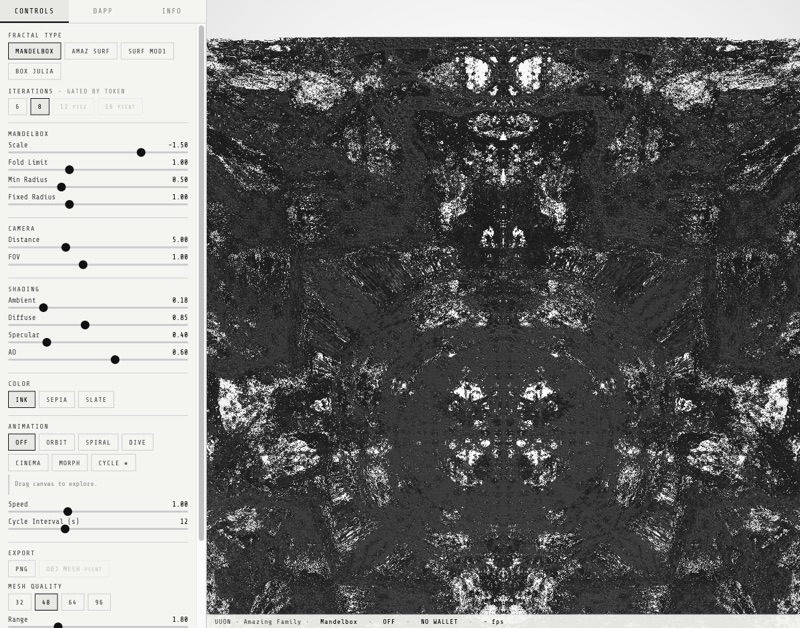This screenshot has height=628, width=800.
Task: Click the camera Distance value 5.00
Action: tap(180, 240)
